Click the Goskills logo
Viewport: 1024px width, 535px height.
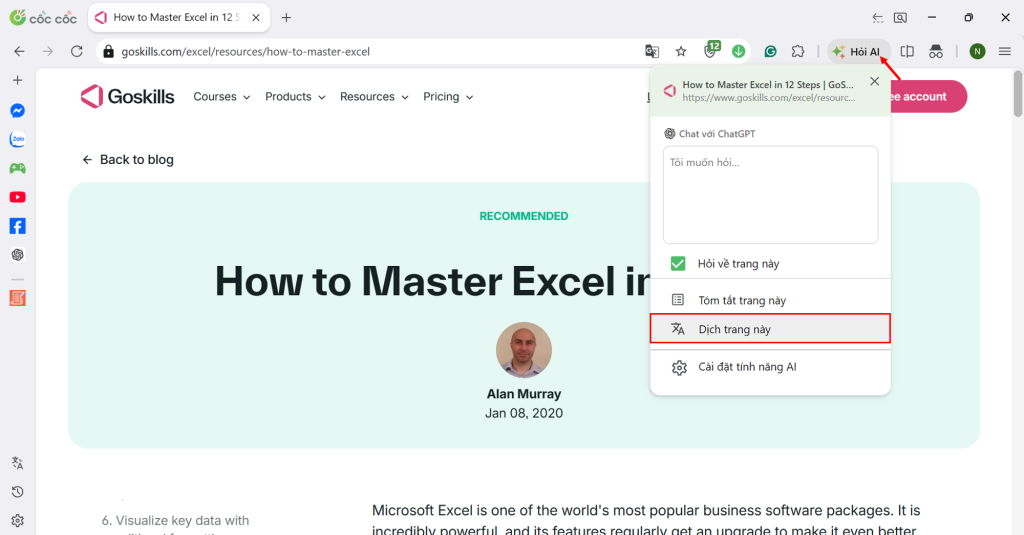[x=127, y=97]
